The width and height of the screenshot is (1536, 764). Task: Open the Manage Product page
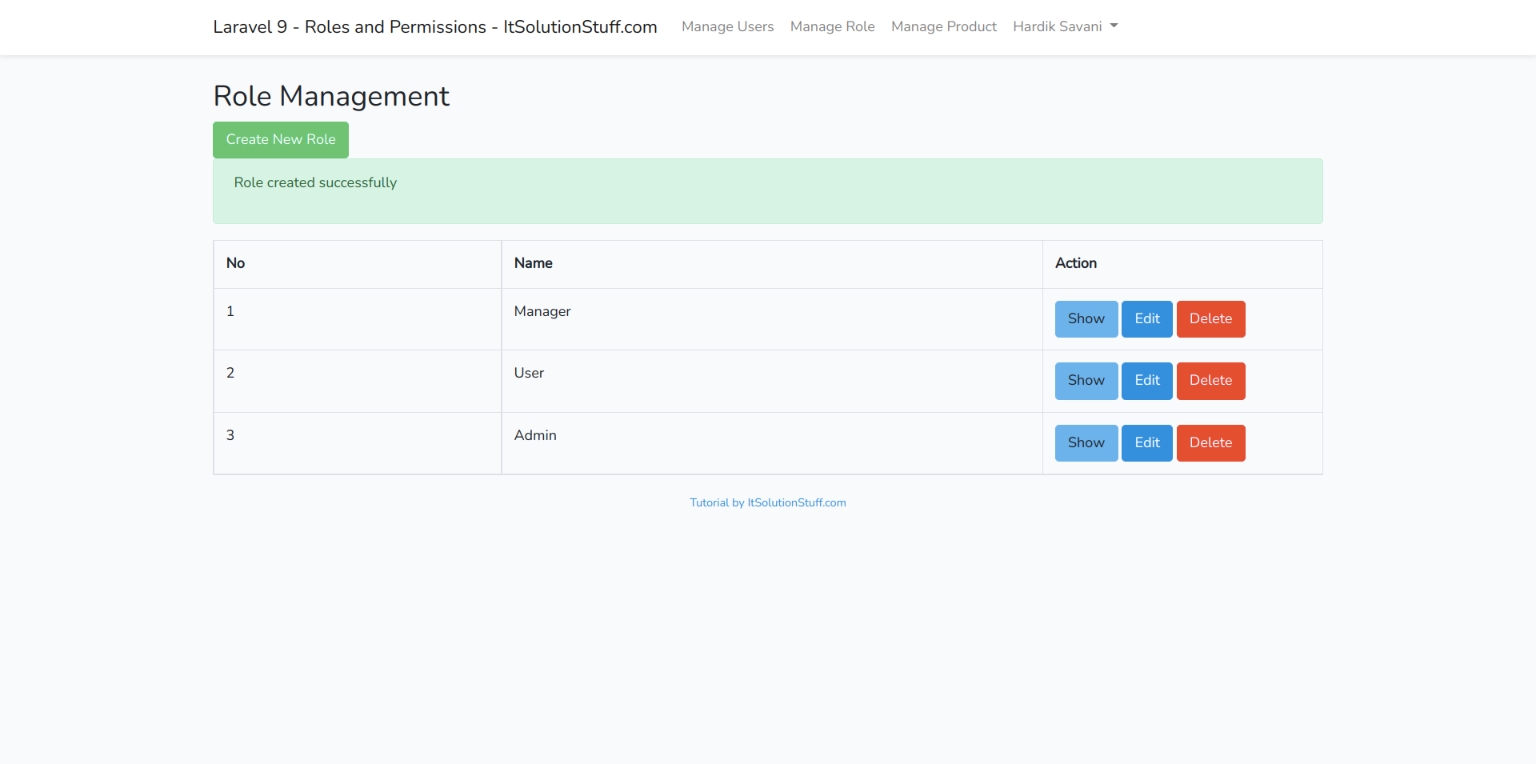pyautogui.click(x=943, y=27)
